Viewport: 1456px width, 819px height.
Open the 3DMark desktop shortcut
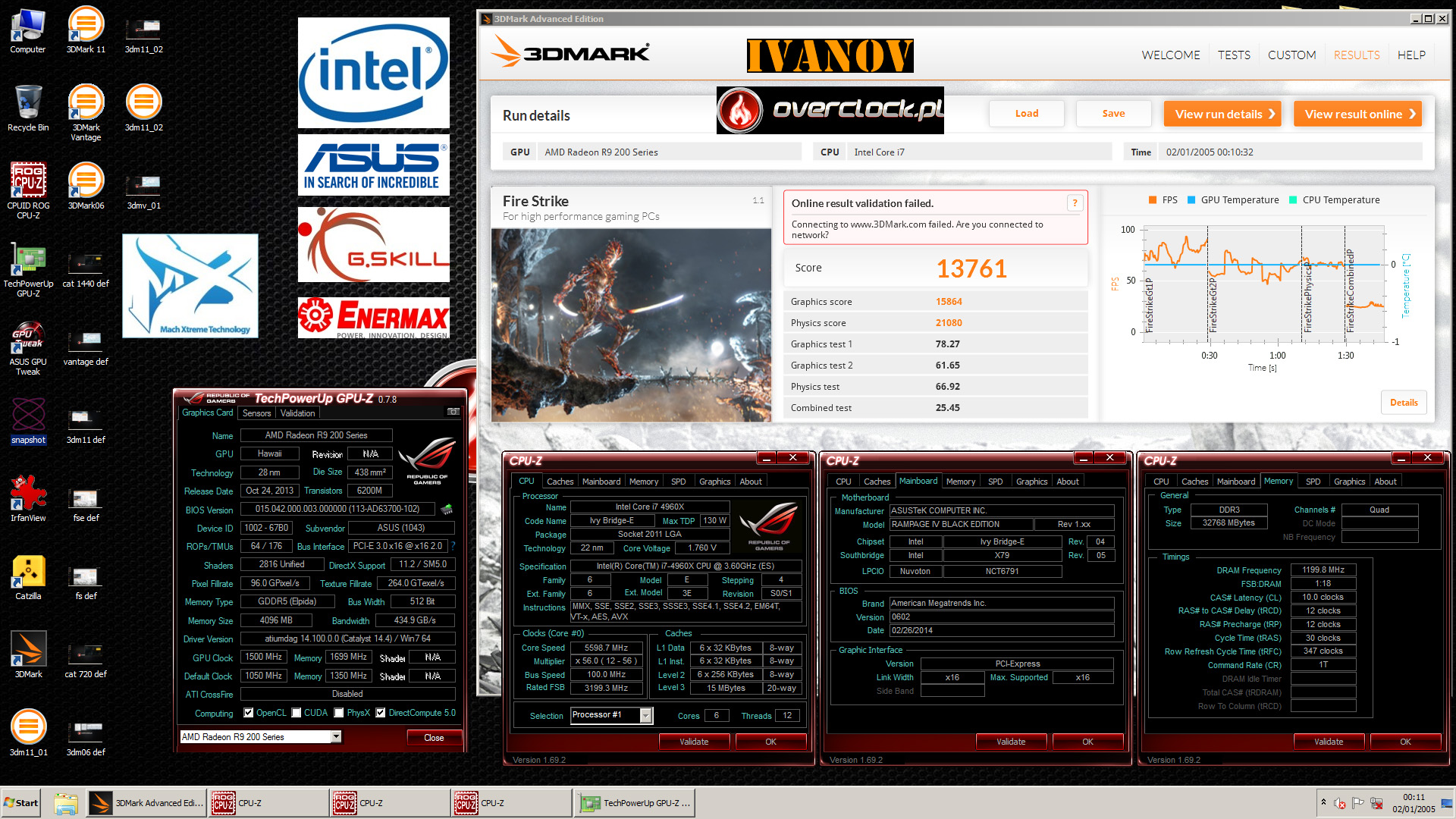tap(28, 655)
